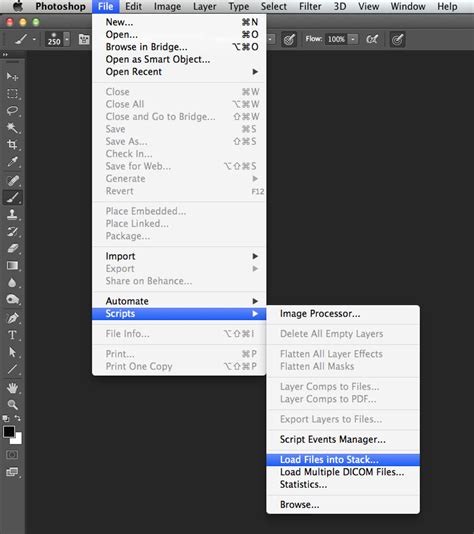
Task: Expand the toolbox double arrow
Action: pos(5,54)
